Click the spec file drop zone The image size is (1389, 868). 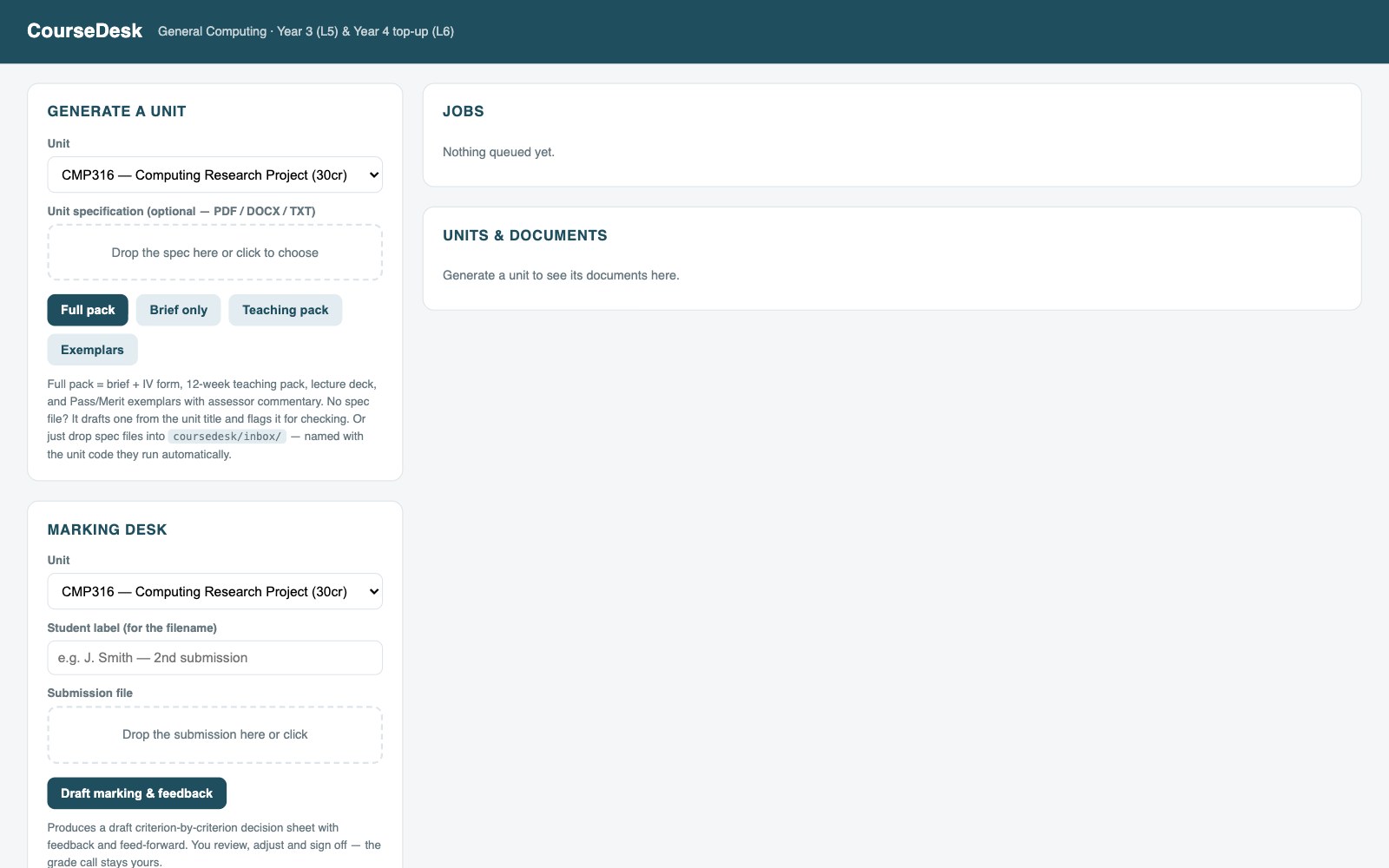[214, 253]
